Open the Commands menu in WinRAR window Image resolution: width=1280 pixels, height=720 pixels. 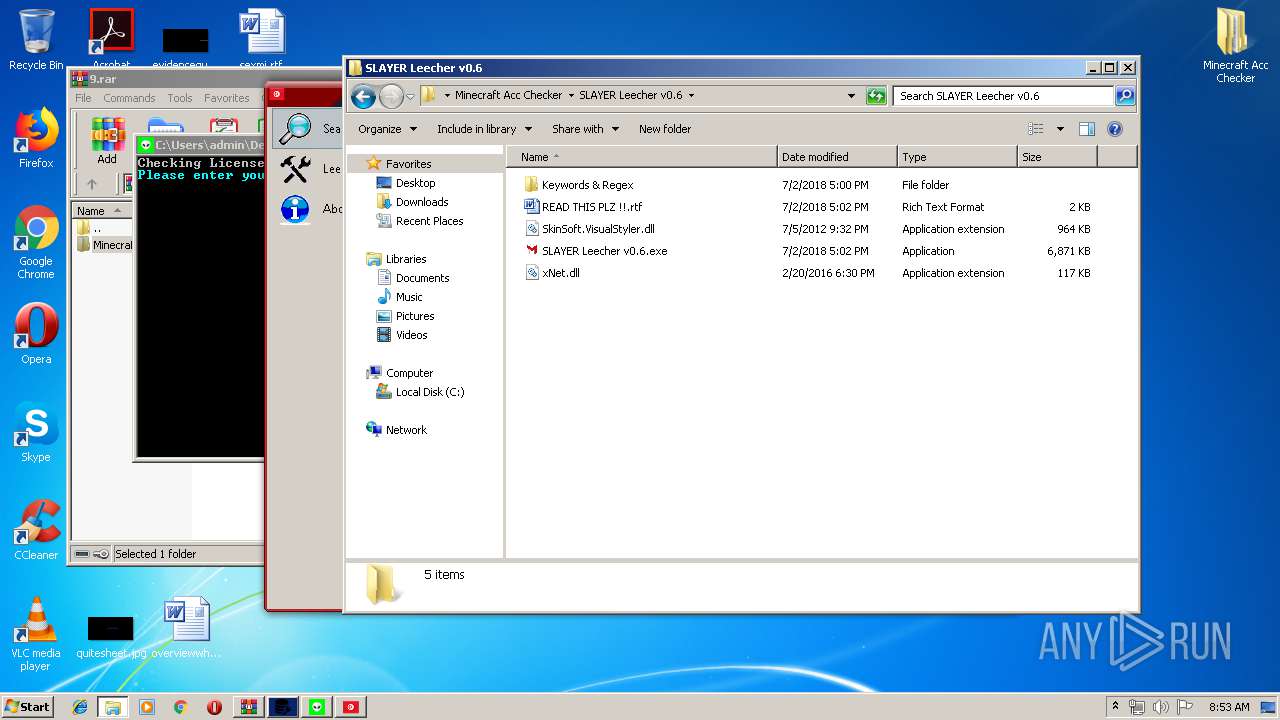[x=129, y=98]
